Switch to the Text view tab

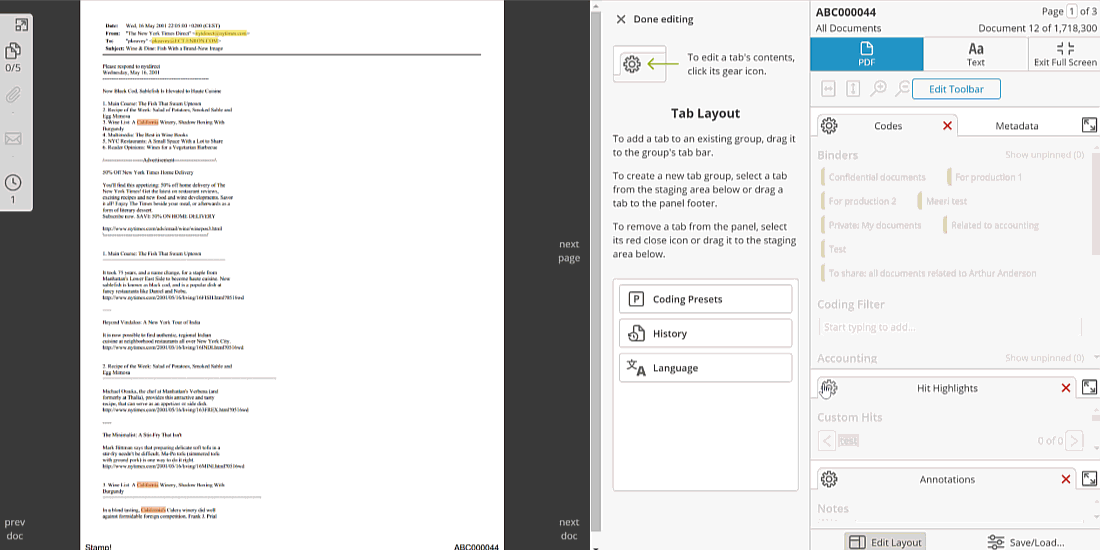(975, 54)
